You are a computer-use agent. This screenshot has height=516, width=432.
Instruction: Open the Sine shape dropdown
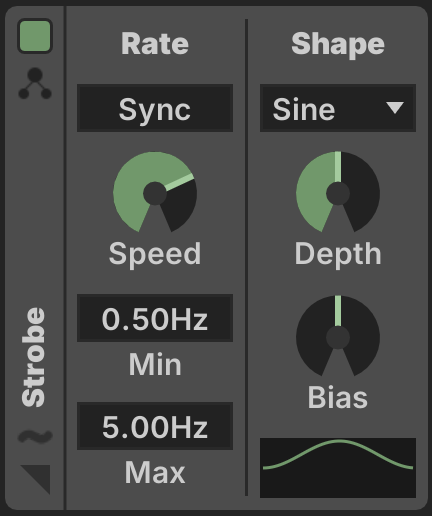[x=338, y=108]
